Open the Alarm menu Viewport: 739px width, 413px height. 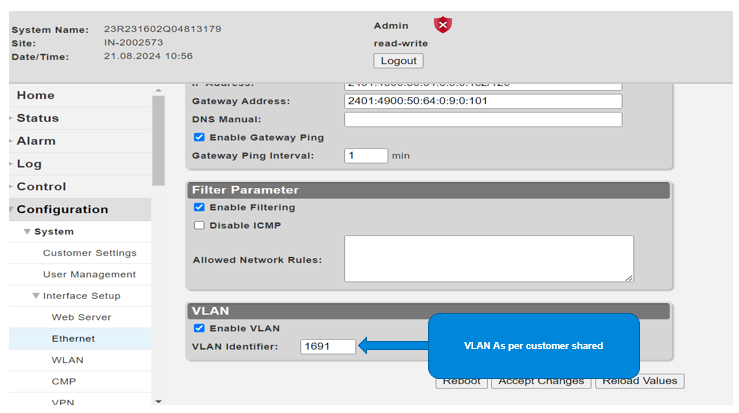point(36,141)
